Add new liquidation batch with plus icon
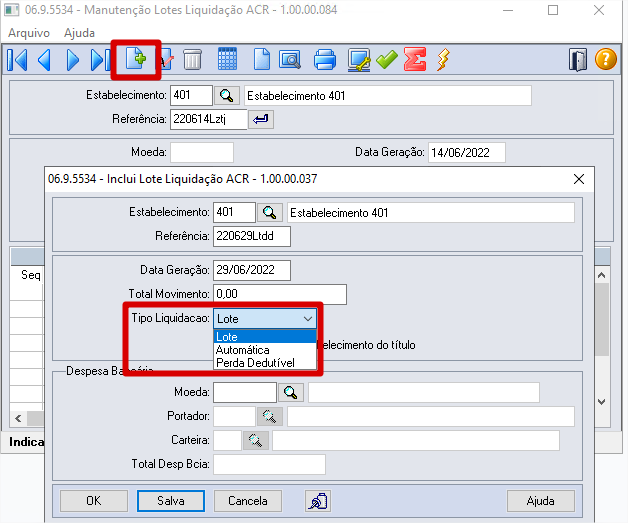Image resolution: width=628 pixels, height=523 pixels. pos(136,58)
